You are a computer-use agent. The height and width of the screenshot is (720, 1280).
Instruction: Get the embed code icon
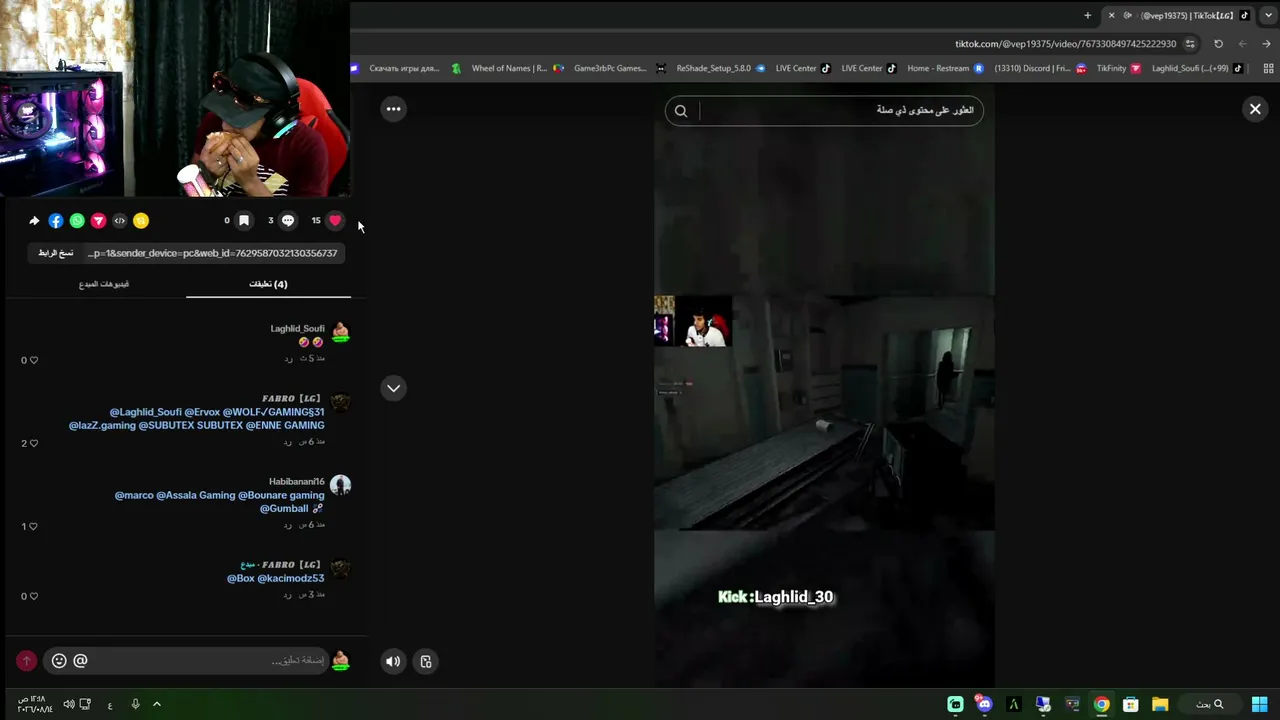[x=120, y=221]
